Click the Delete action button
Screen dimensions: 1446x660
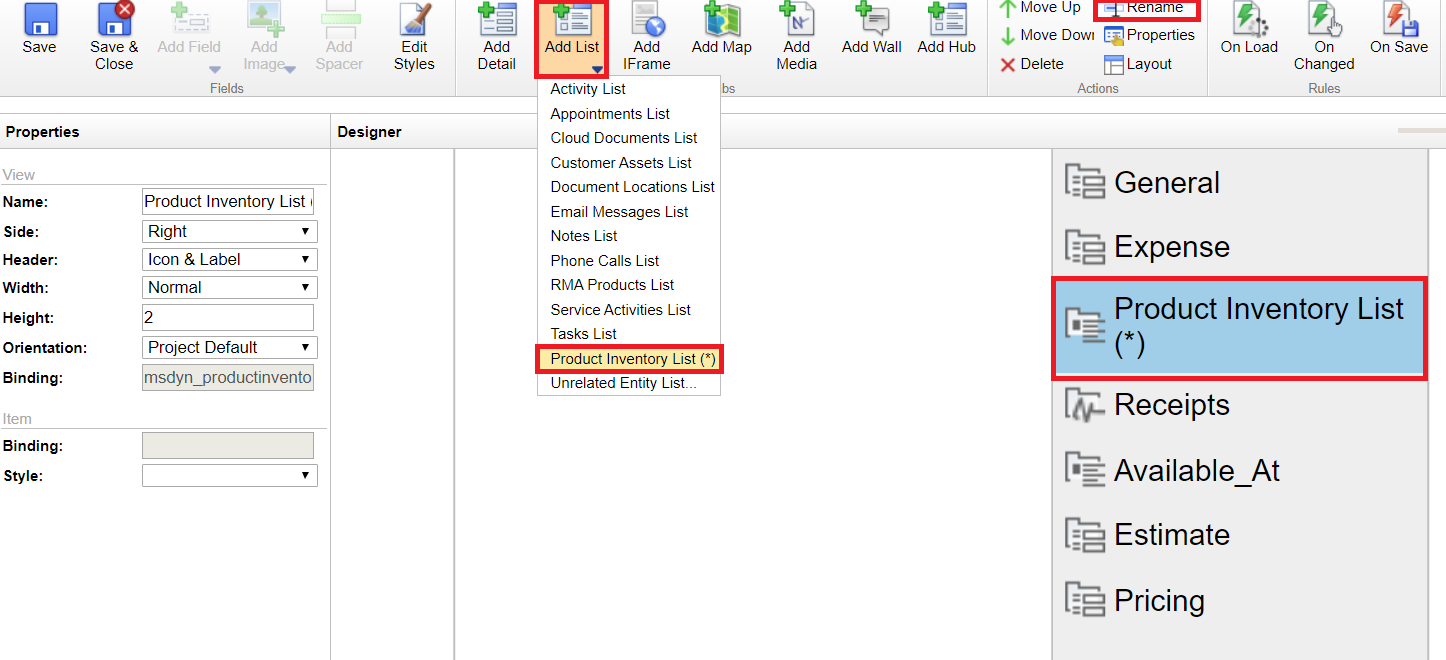[x=1032, y=64]
